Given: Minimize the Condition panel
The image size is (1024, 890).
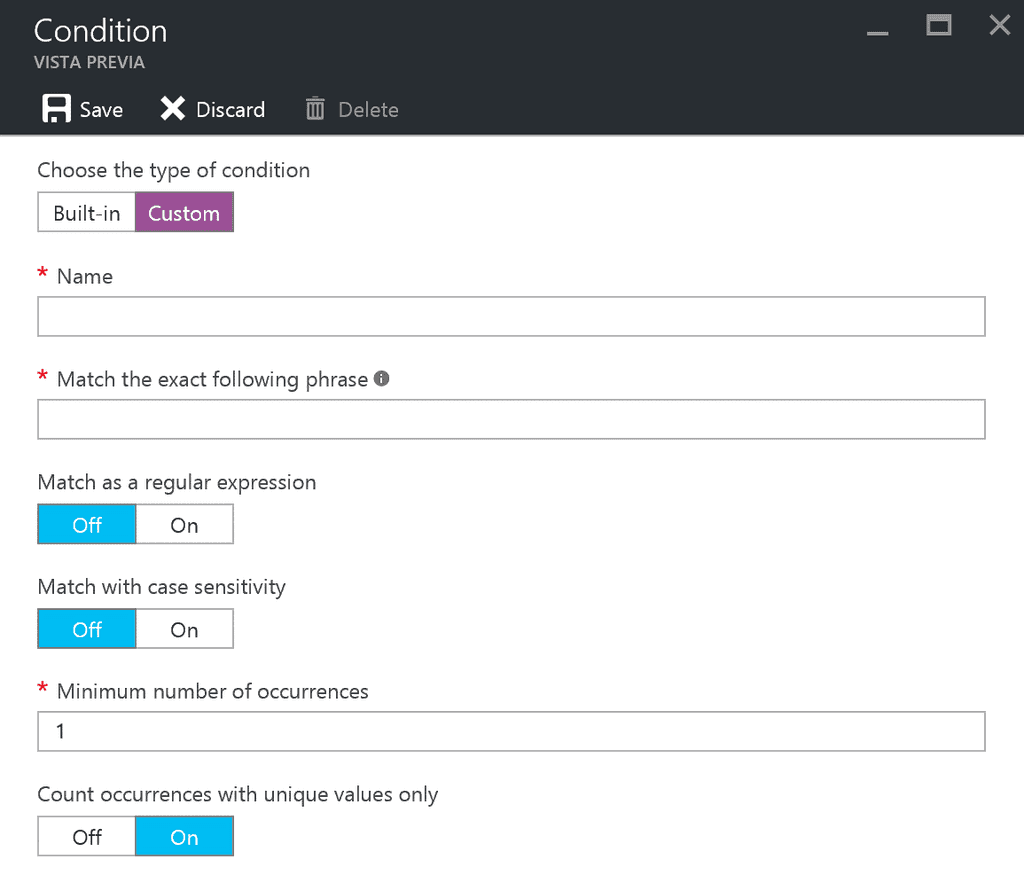Looking at the screenshot, I should coord(878,28).
